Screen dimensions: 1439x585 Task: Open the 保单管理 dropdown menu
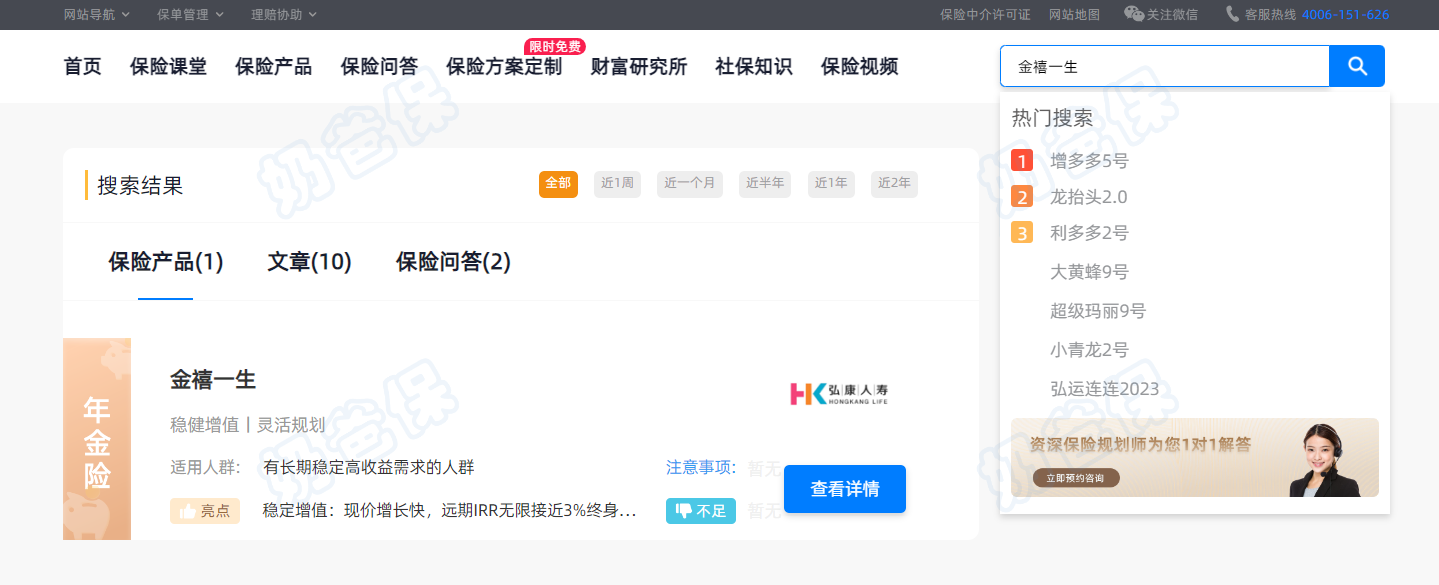point(190,15)
